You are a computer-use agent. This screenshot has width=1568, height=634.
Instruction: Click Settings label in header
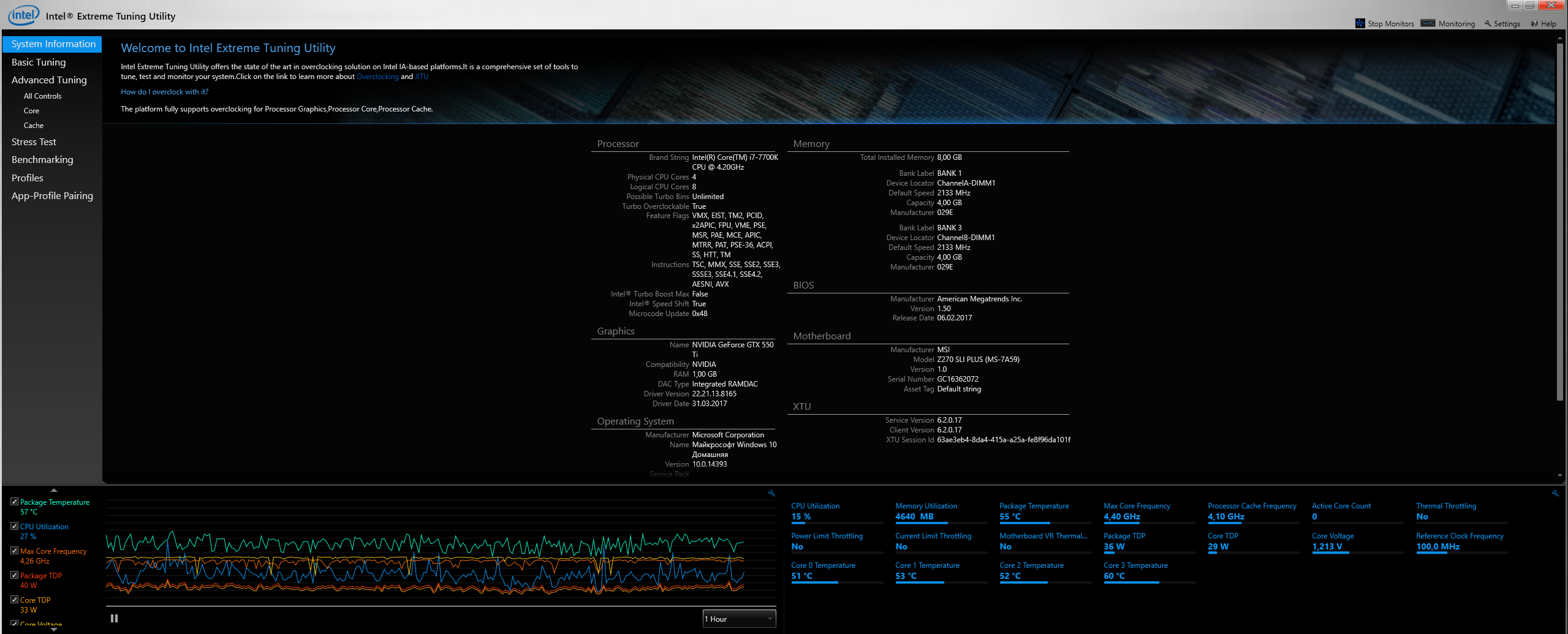(1507, 24)
